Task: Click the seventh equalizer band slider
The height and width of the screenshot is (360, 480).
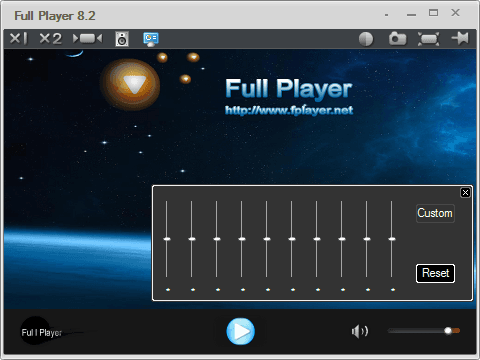Action: pos(317,239)
